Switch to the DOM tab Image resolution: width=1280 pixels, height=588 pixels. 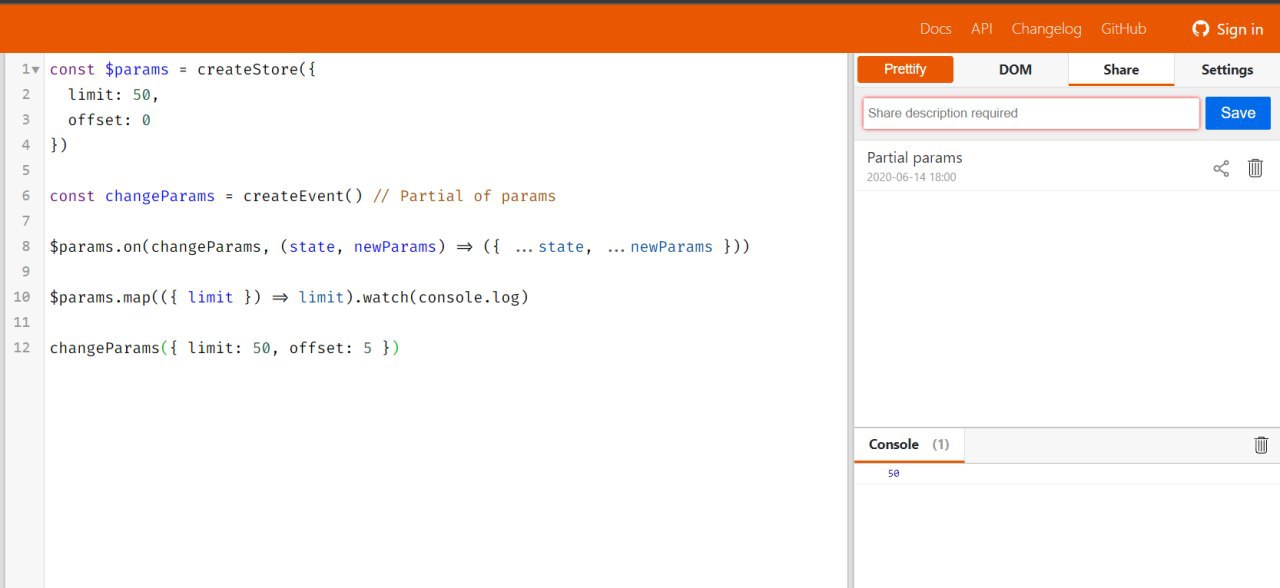pyautogui.click(x=1015, y=69)
